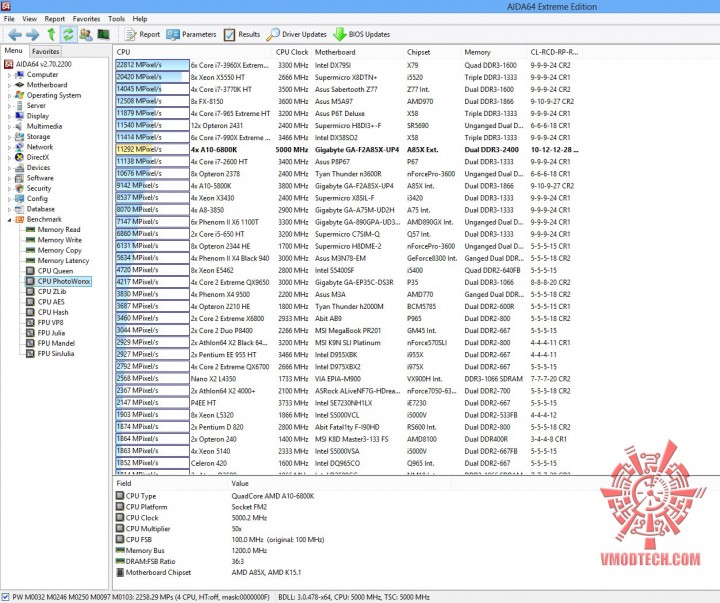Sort by the CPU Clock column header
The image size is (720, 603).
tap(292, 52)
